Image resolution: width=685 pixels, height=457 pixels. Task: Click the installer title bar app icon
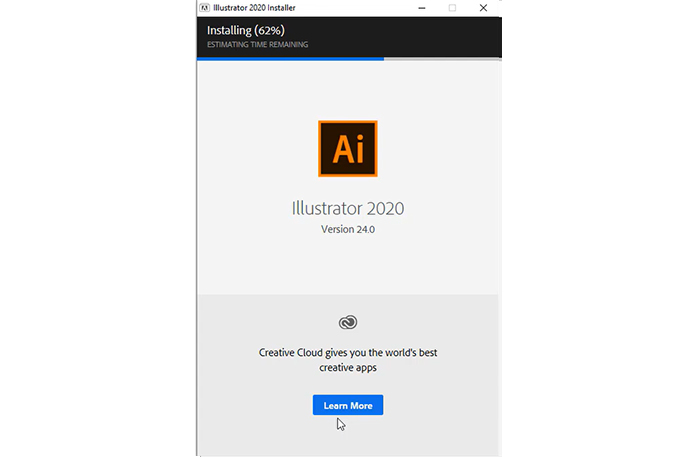(204, 8)
